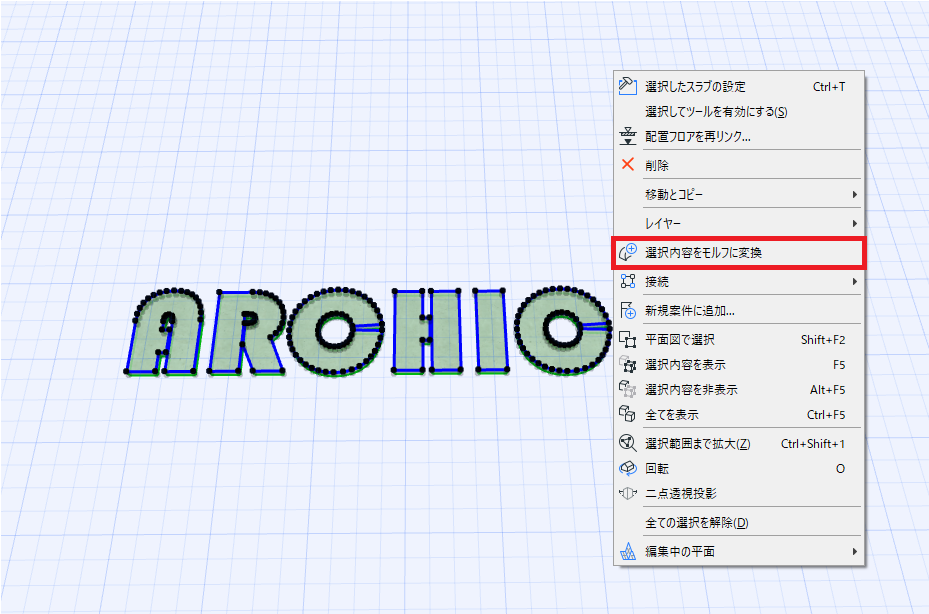929x614 pixels.
Task: Click the orbit icon beside 回転
Action: pyautogui.click(x=627, y=468)
